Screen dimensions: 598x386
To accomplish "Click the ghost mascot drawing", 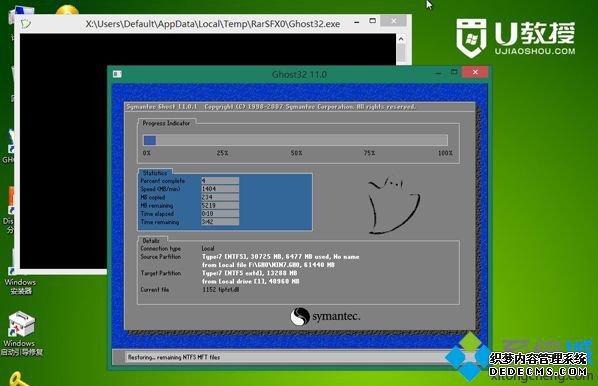I will (x=393, y=205).
